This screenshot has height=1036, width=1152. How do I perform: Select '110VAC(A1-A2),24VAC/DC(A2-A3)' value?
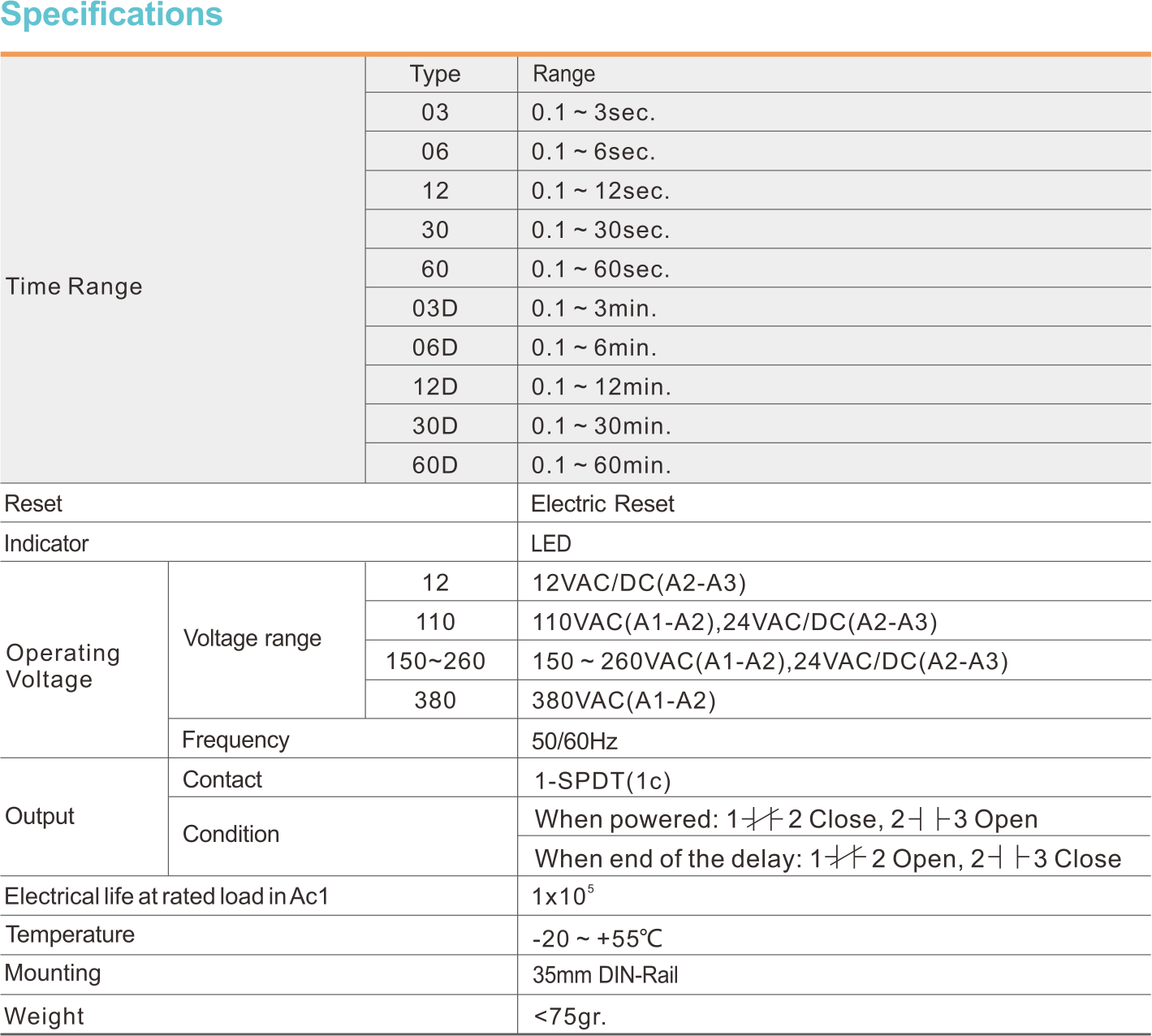click(x=735, y=622)
